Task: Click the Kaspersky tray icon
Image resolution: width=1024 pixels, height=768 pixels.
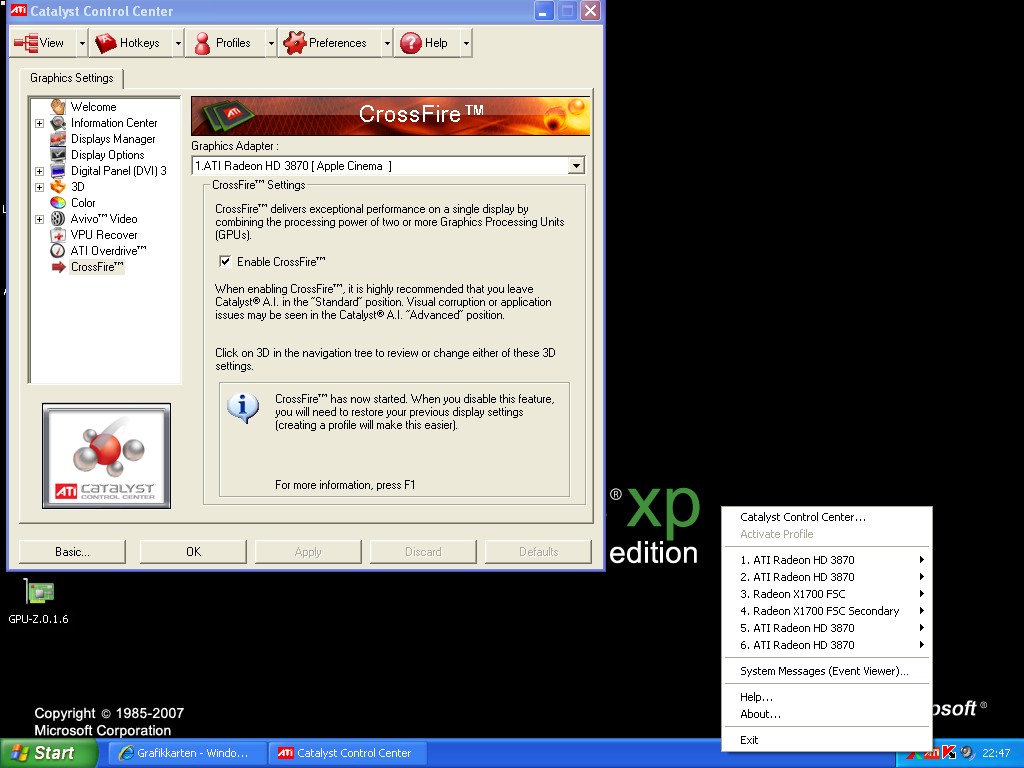Action: [x=949, y=753]
